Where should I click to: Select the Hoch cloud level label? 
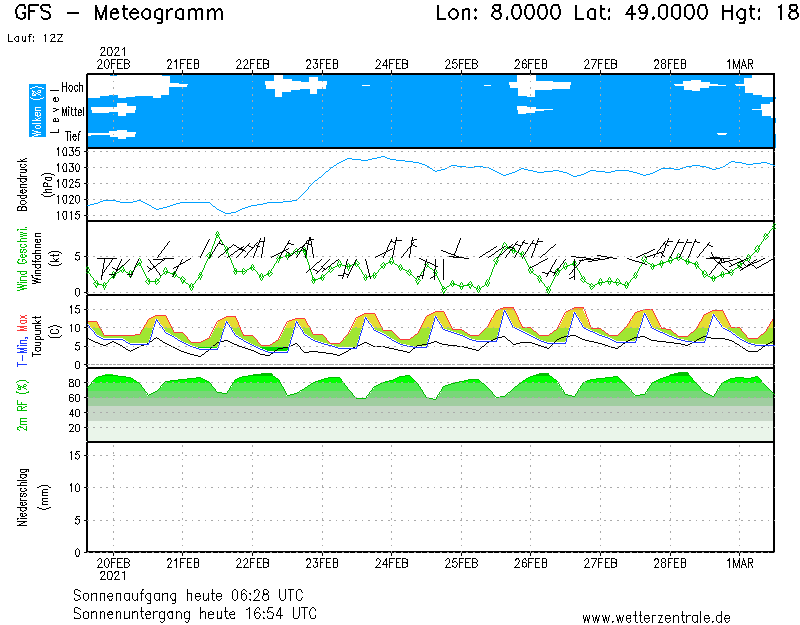coord(72,88)
